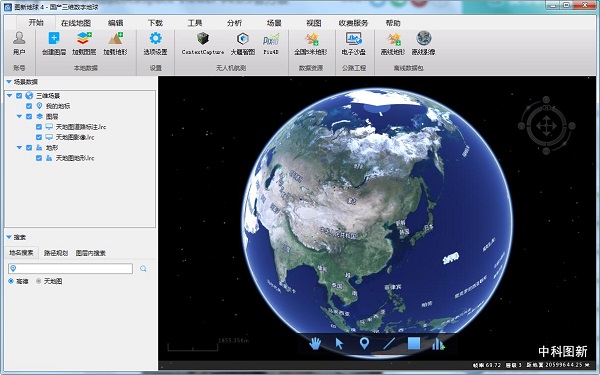Select the location pin marker tool
The image size is (600, 375).
[364, 343]
